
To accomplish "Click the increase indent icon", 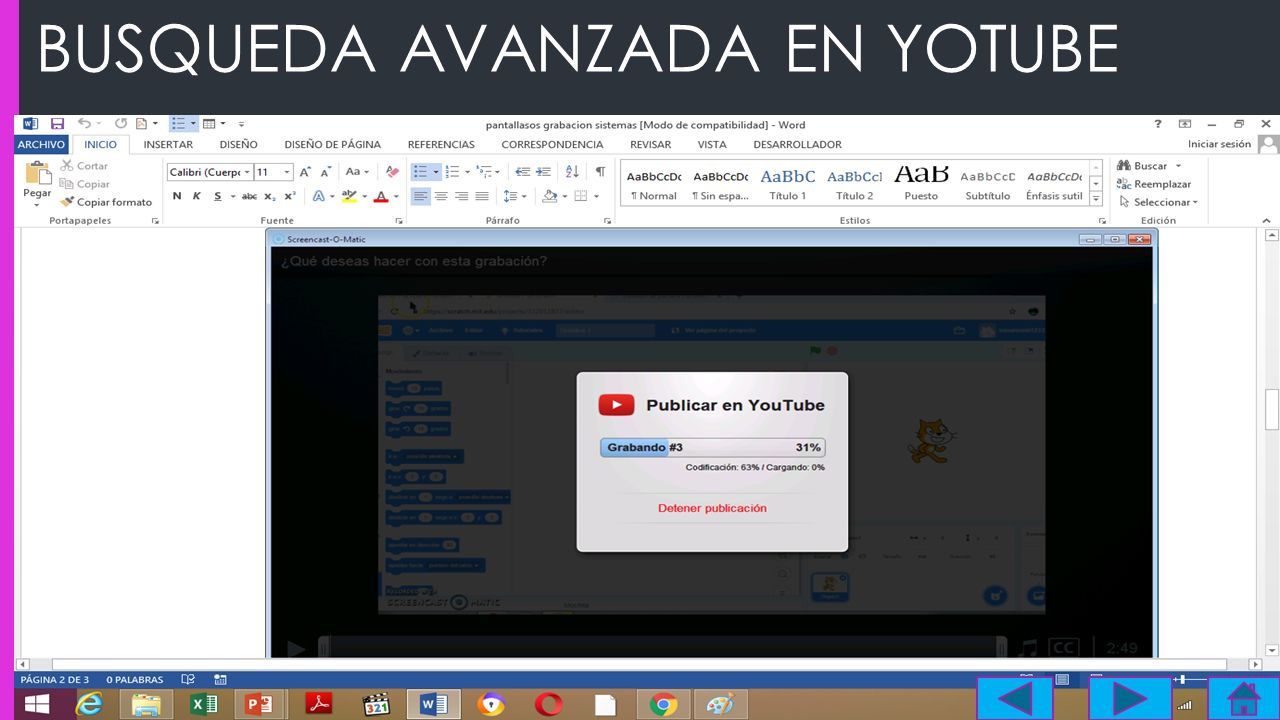I will (545, 172).
